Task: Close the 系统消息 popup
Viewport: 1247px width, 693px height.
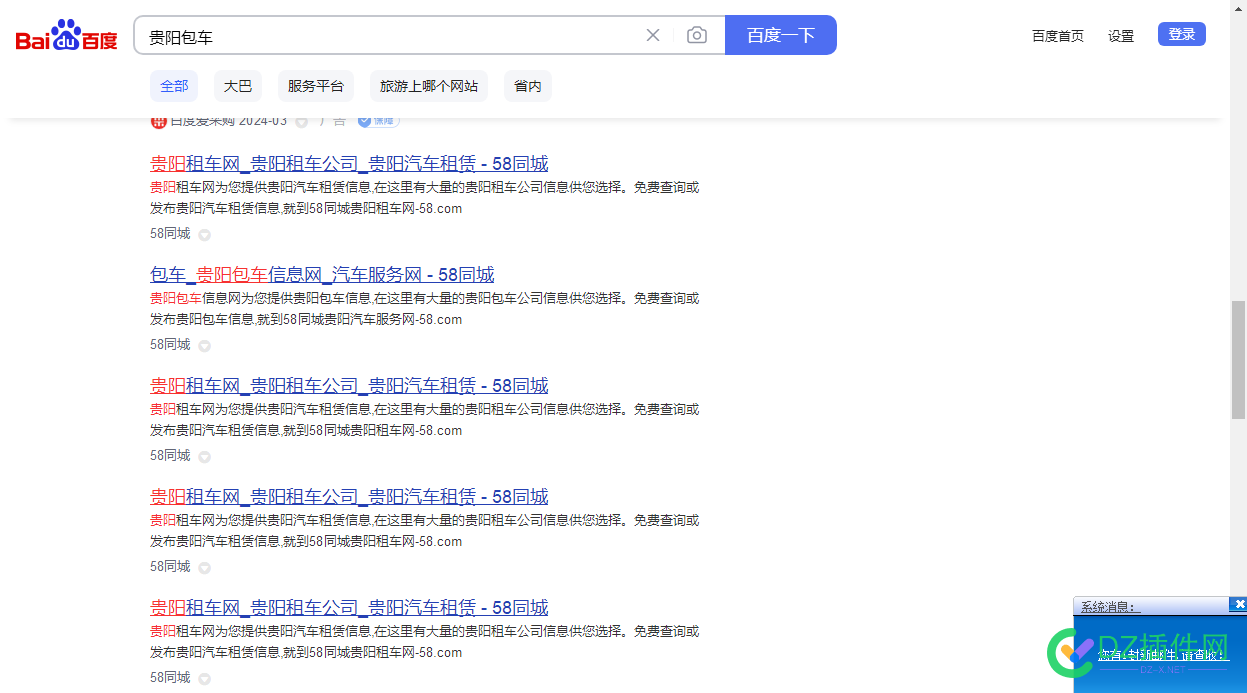Action: 1239,604
